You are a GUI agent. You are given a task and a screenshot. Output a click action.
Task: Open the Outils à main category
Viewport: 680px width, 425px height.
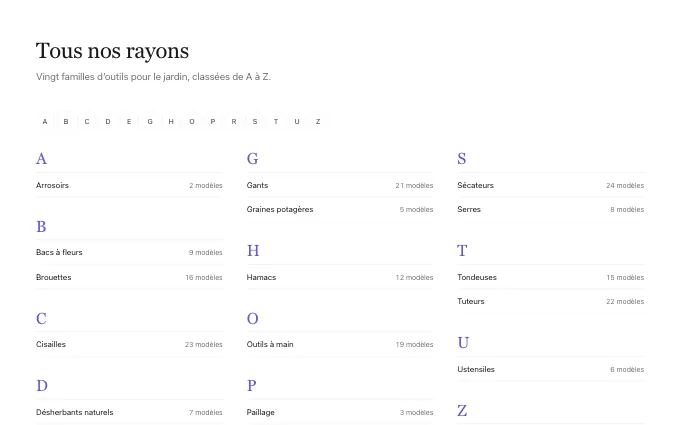tap(340, 344)
